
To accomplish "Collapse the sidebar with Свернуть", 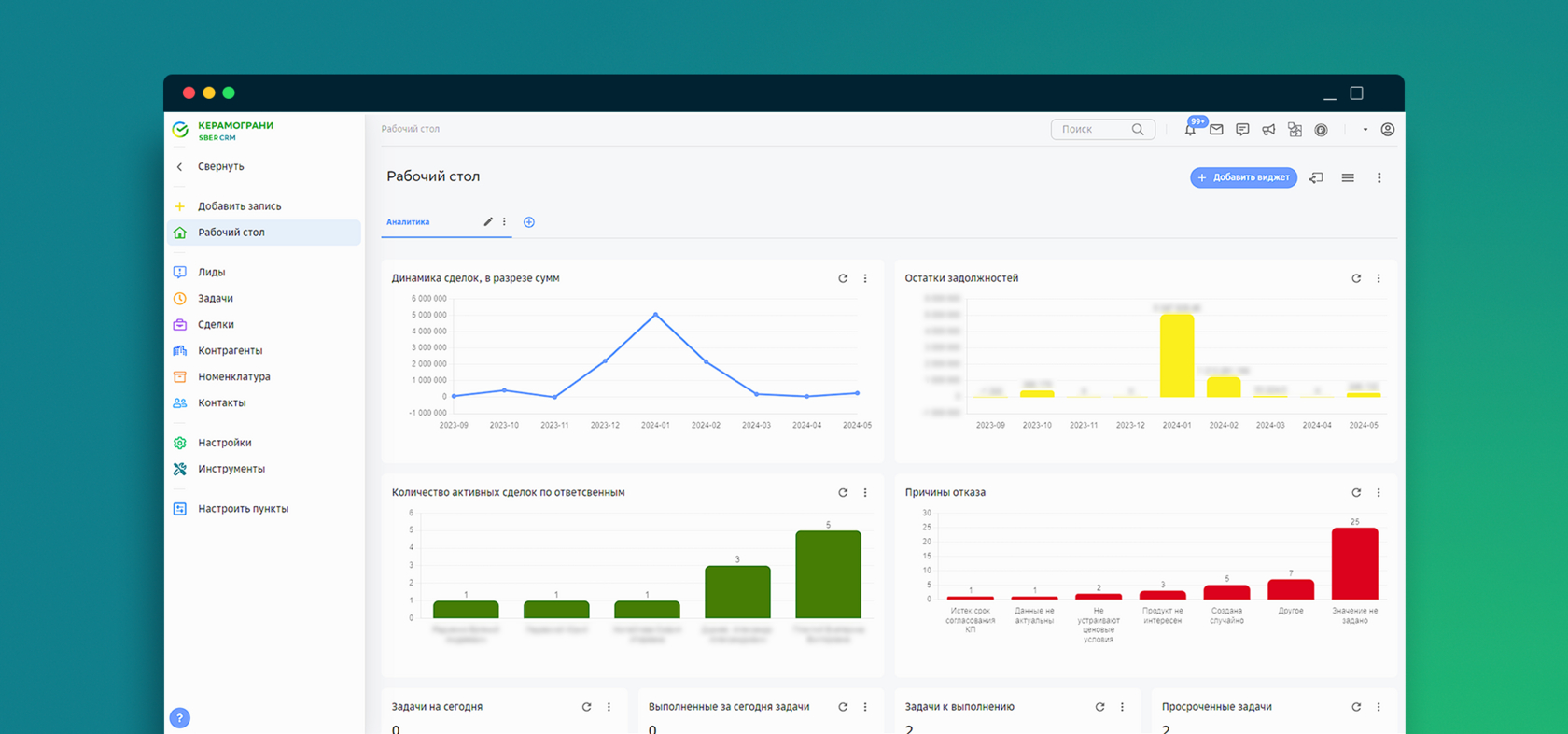I will (220, 166).
